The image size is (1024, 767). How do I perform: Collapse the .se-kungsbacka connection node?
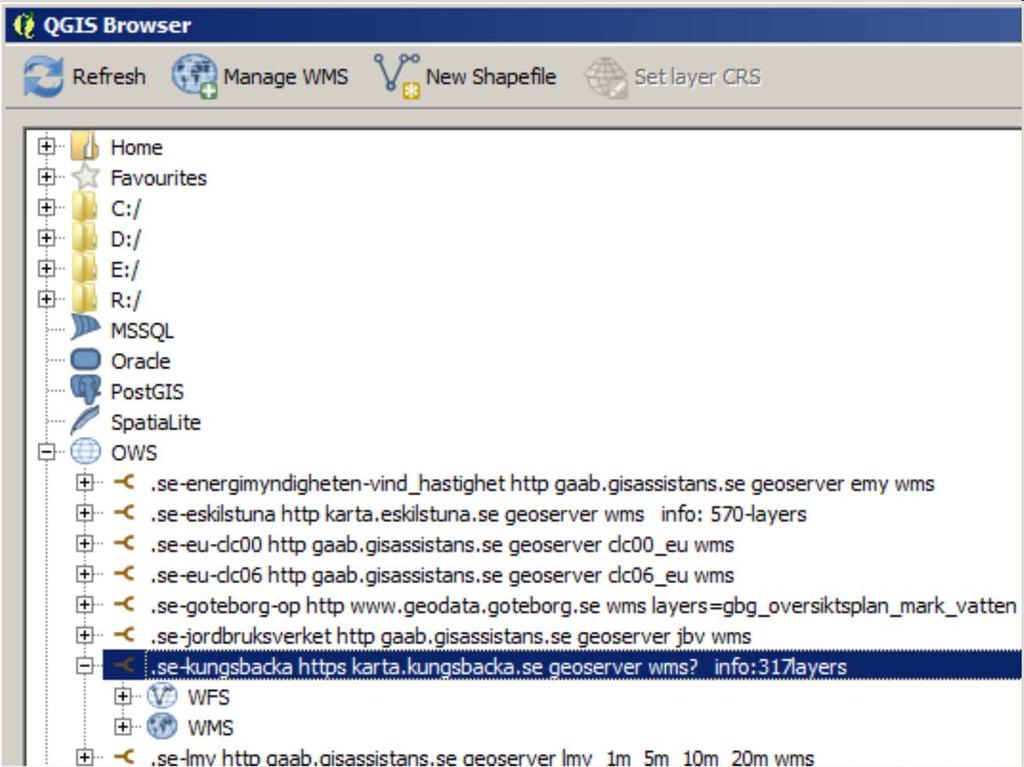(x=85, y=666)
